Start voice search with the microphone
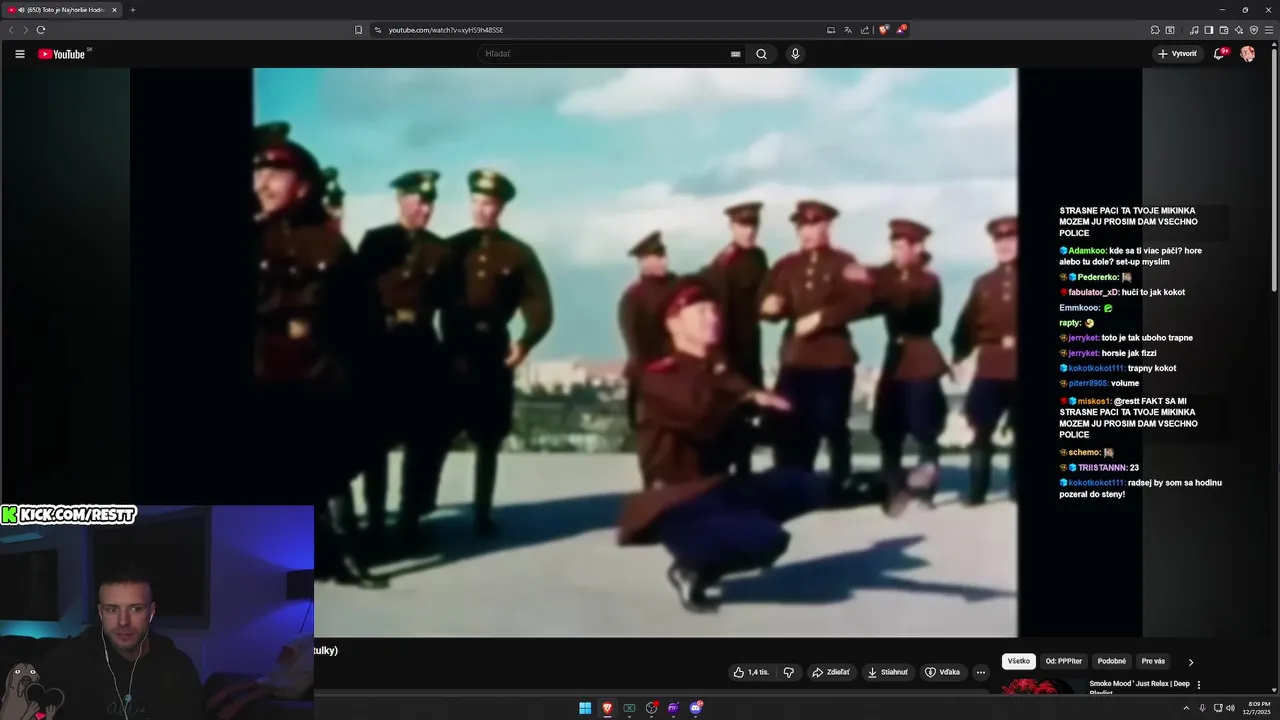 tap(795, 54)
